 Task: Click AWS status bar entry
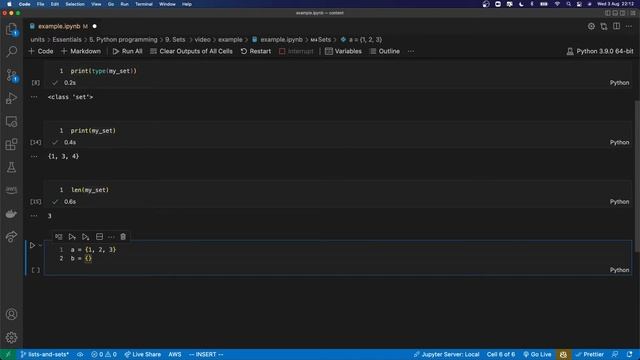(175, 354)
